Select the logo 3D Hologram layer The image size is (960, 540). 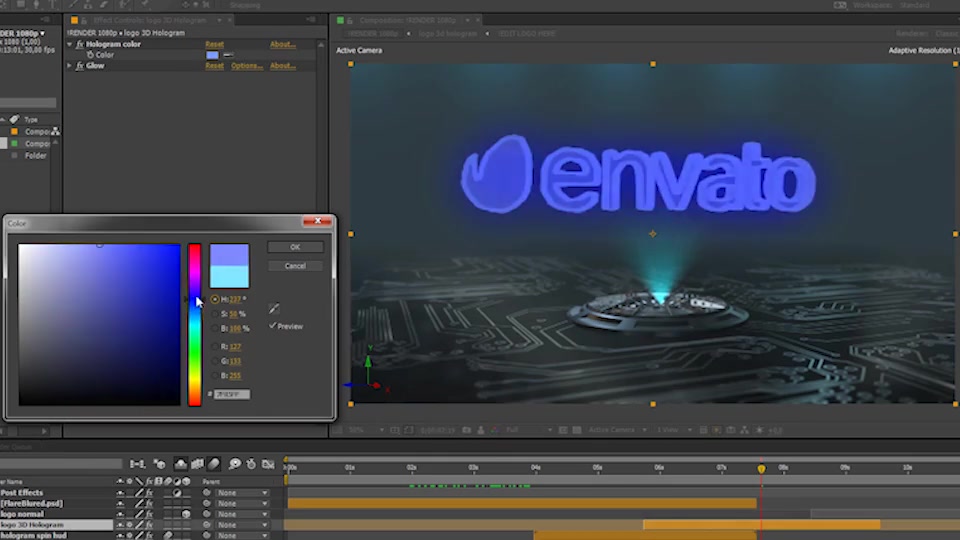pos(56,525)
